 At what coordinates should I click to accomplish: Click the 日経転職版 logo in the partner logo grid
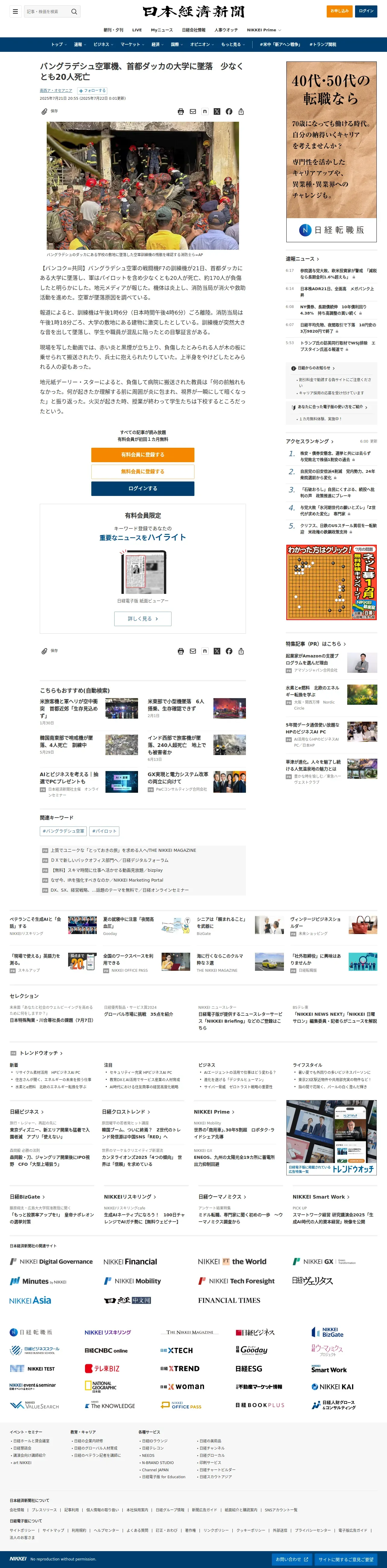pos(31,1332)
